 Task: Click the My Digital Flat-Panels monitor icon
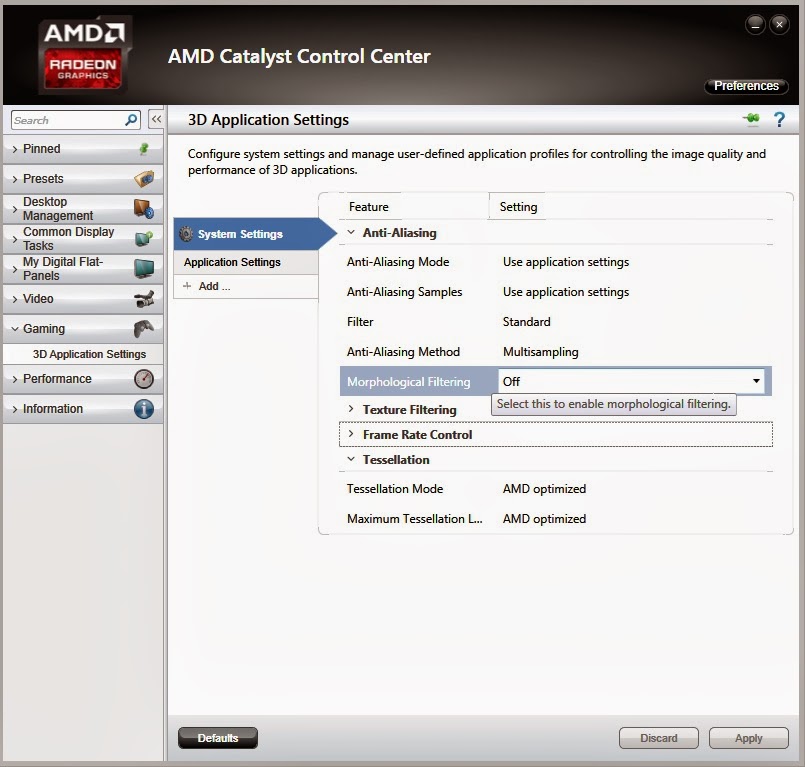(x=144, y=269)
